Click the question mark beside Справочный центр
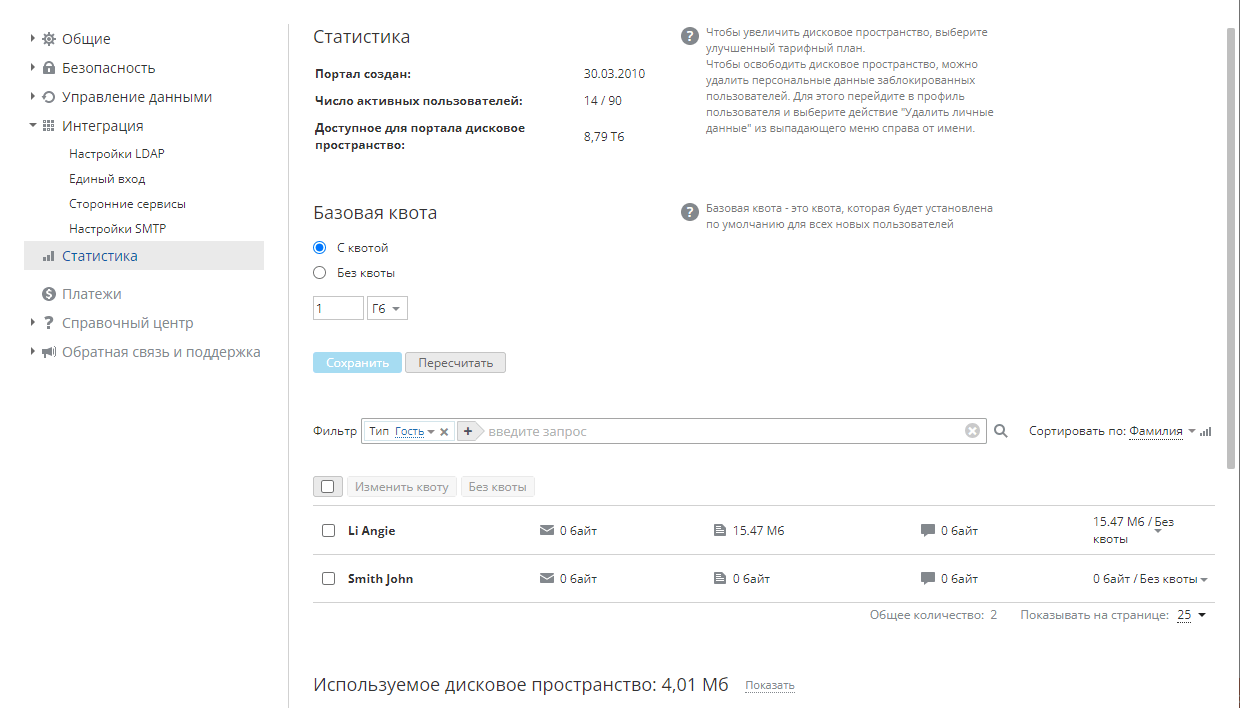Image resolution: width=1240 pixels, height=708 pixels. 48,323
